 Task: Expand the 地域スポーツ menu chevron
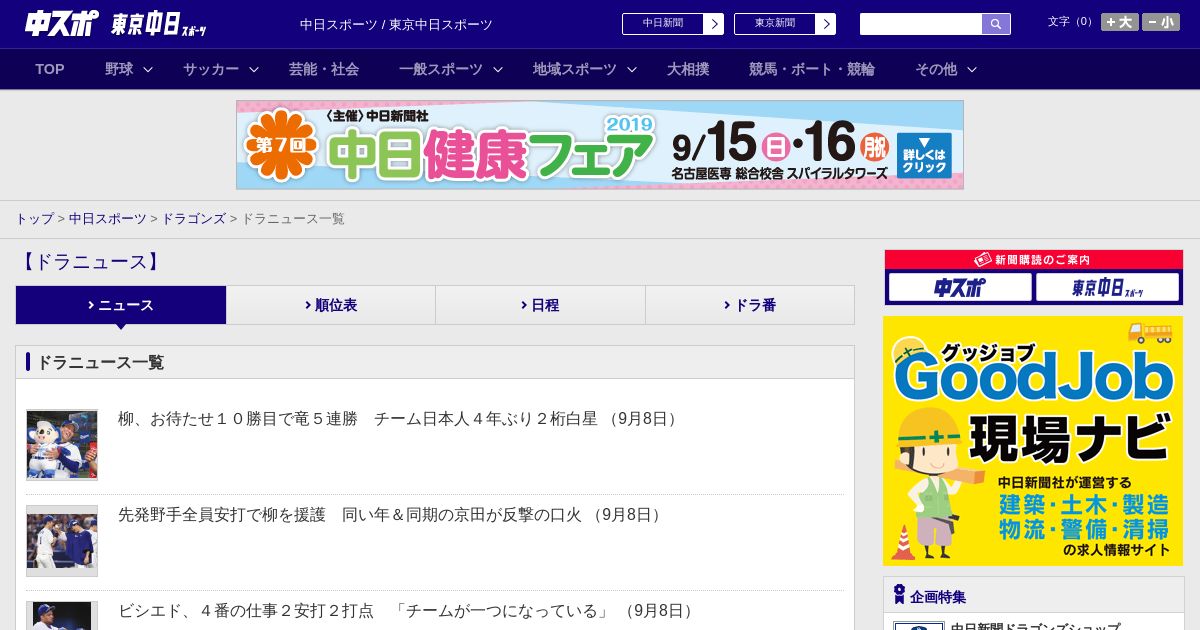pyautogui.click(x=632, y=70)
